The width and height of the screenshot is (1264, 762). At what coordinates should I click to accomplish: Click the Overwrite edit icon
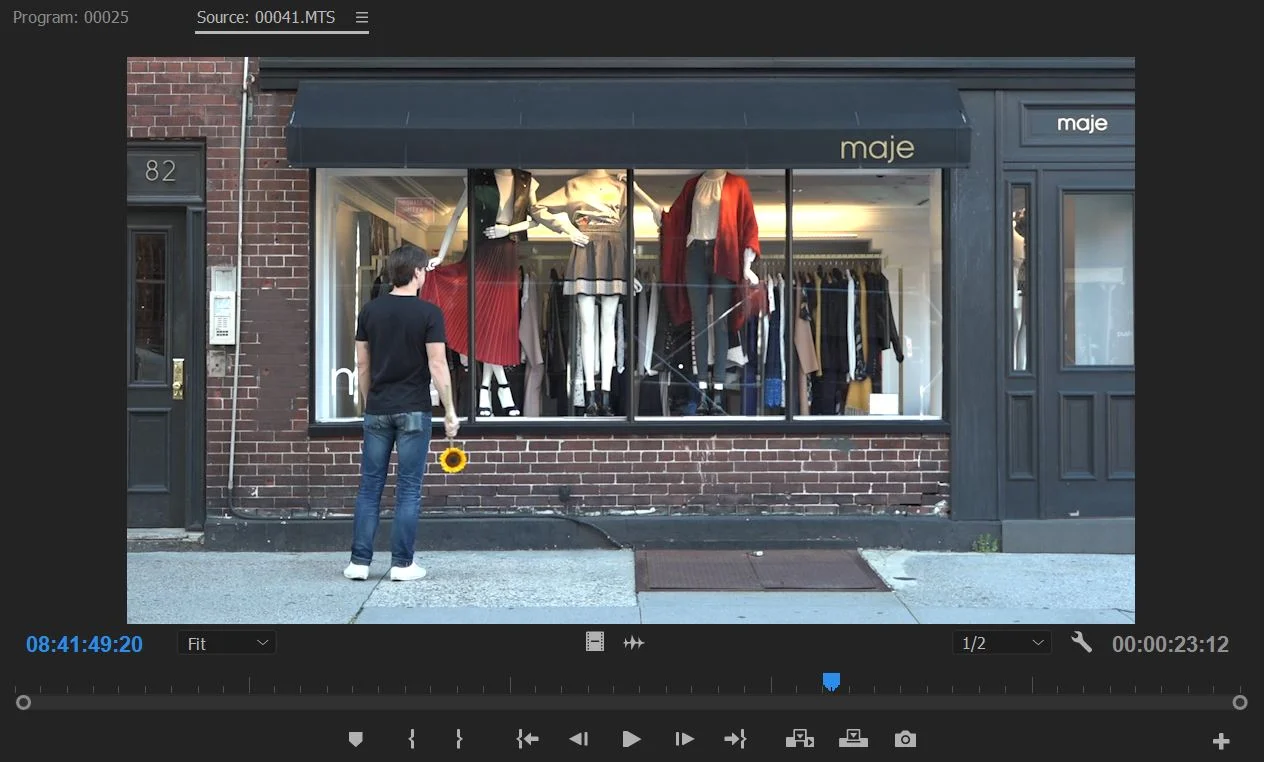point(853,739)
